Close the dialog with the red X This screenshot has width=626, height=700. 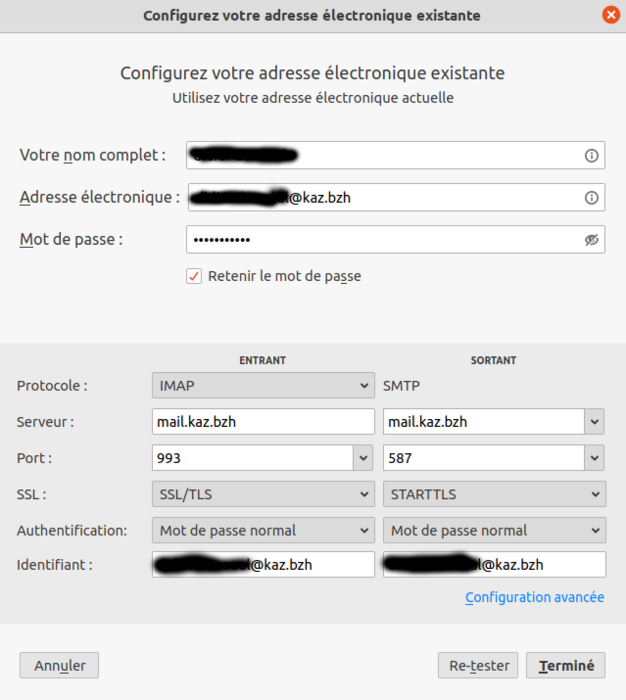(x=610, y=15)
